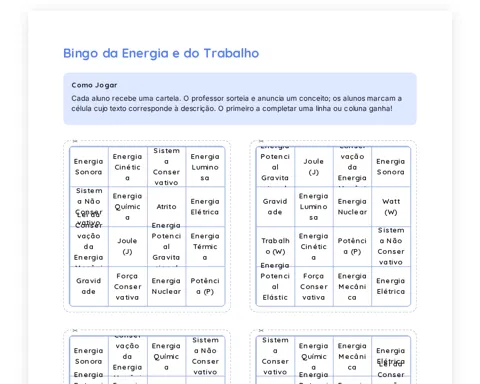This screenshot has width=480, height=384.
Task: Select the Trabalho (W) cell
Action: [275, 247]
